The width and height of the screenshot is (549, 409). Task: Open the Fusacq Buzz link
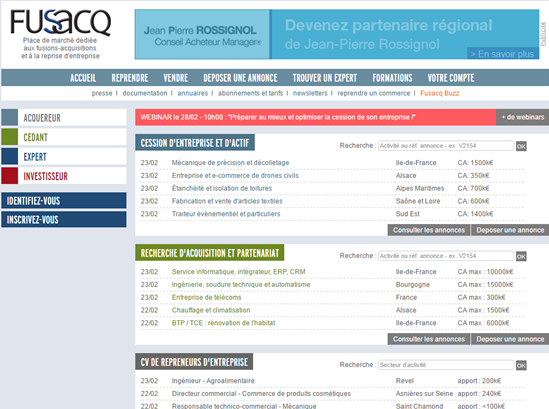click(x=439, y=93)
